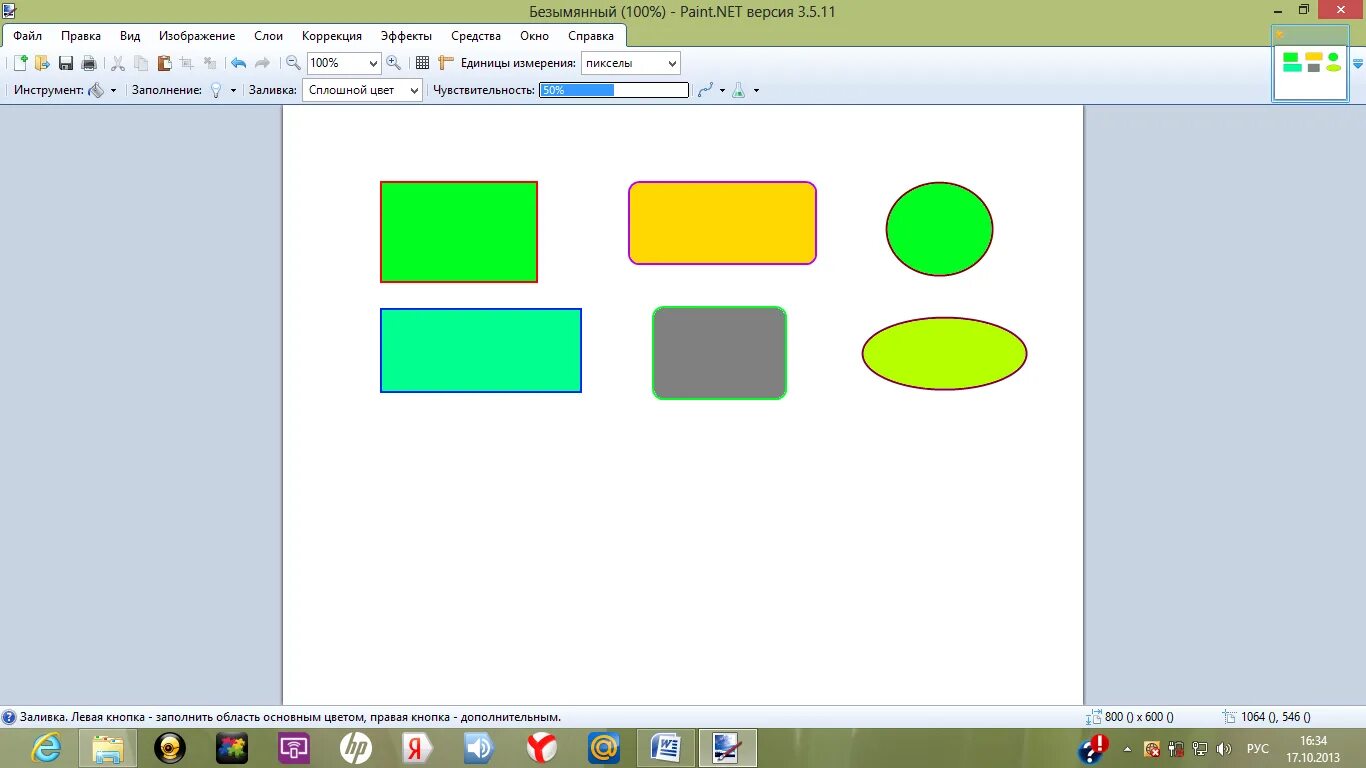This screenshot has width=1366, height=768.
Task: Open the Средства menu
Action: tap(476, 36)
